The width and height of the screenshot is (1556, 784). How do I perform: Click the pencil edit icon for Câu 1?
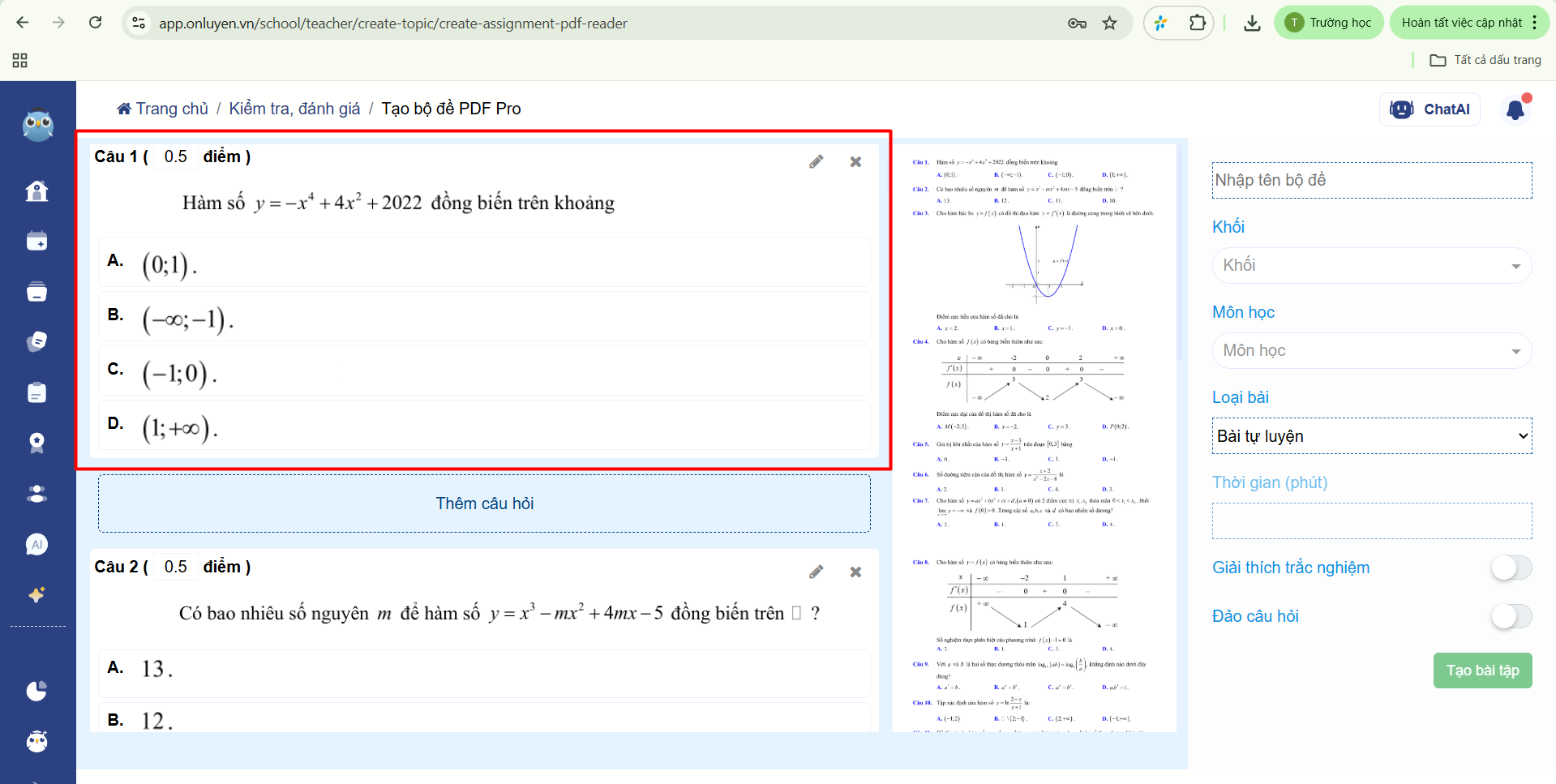point(816,162)
